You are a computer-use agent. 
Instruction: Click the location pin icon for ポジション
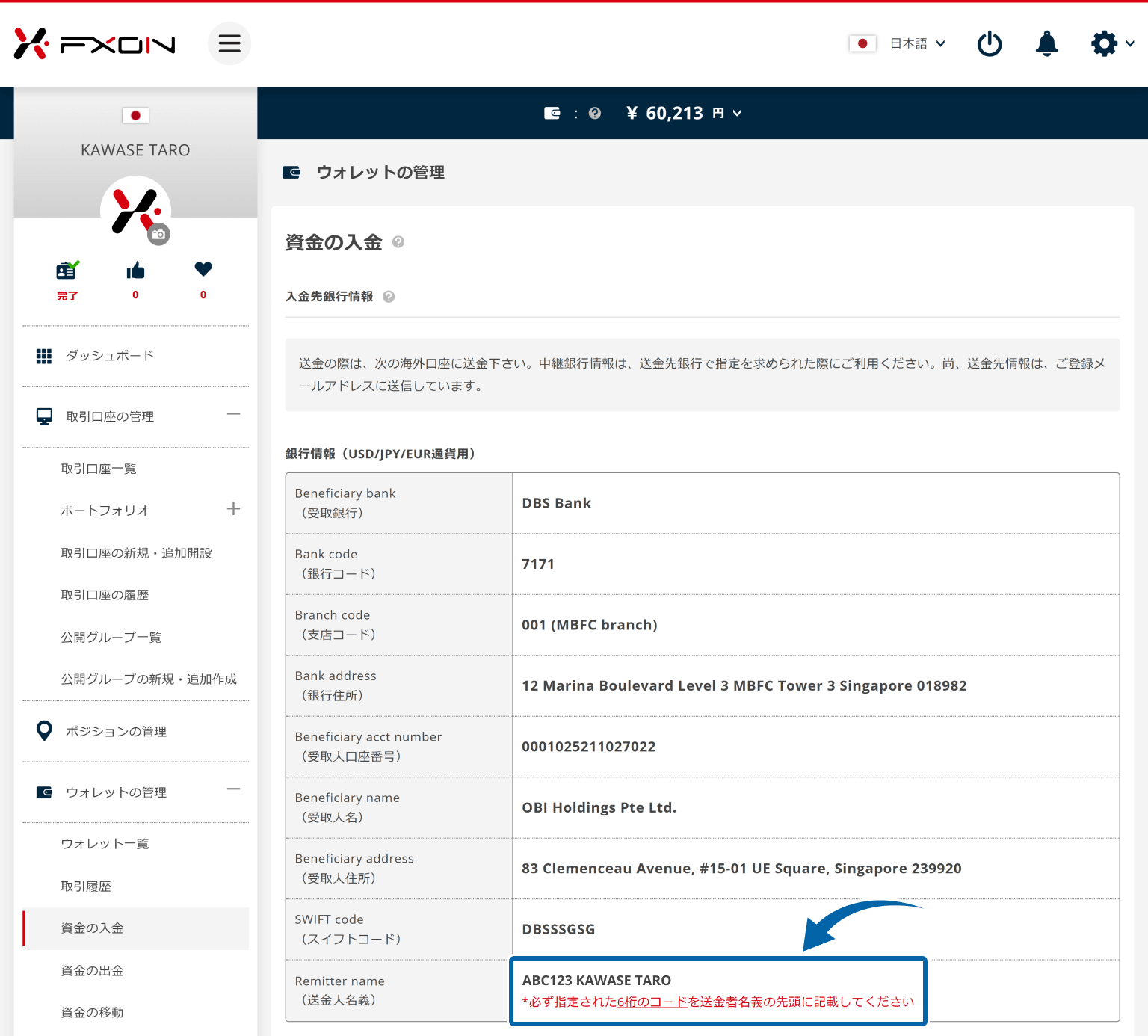44,730
